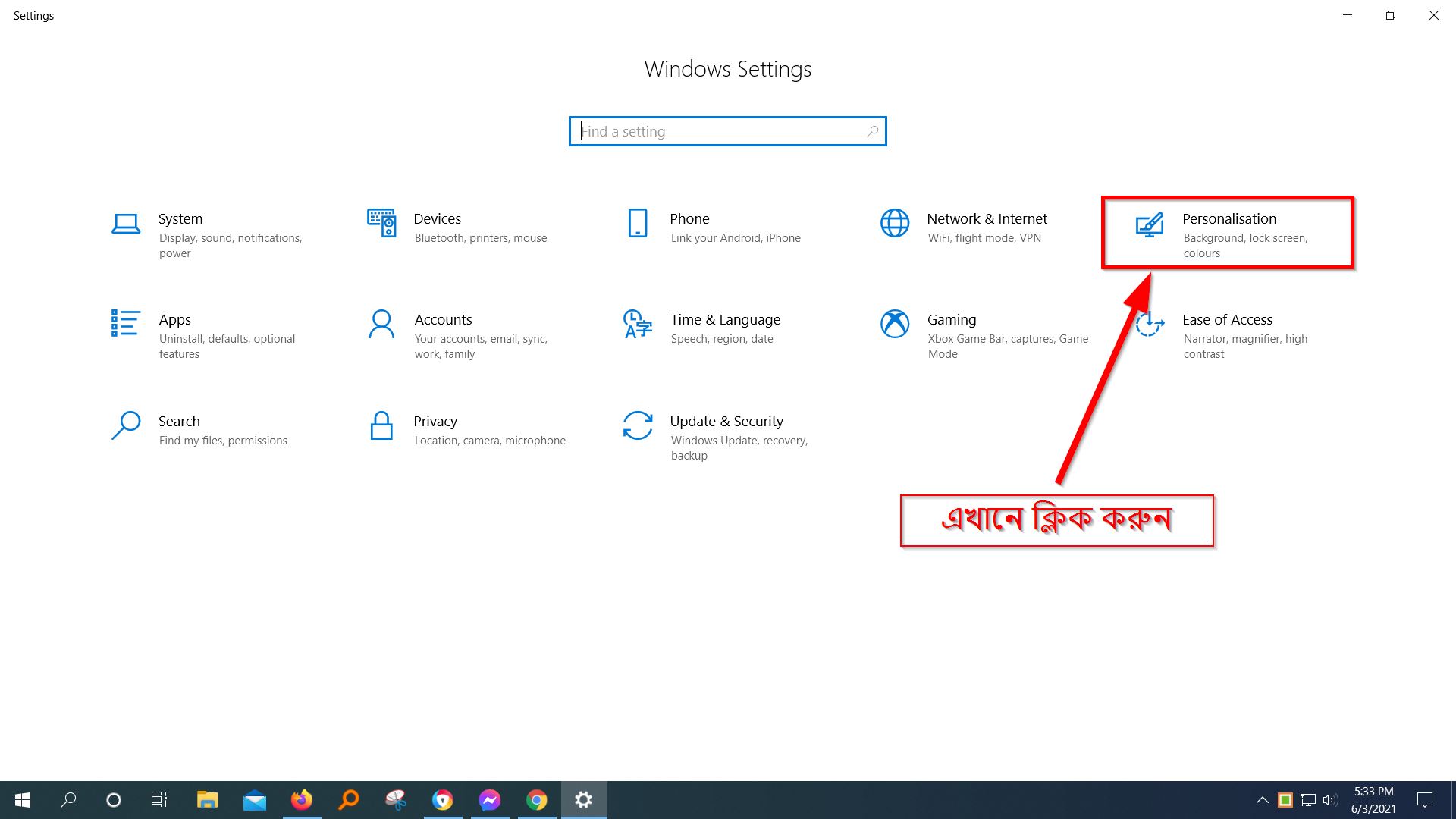This screenshot has height=819, width=1456.
Task: Click the magnifier icon in search box
Action: (873, 131)
